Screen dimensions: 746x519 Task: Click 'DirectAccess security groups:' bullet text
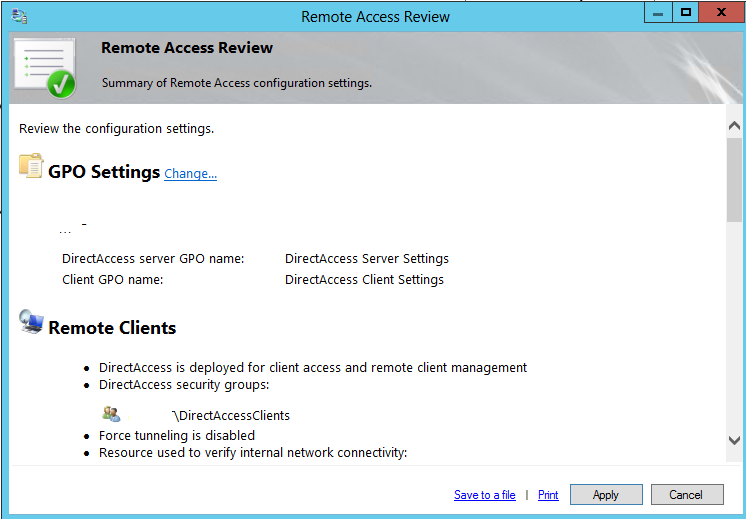184,384
